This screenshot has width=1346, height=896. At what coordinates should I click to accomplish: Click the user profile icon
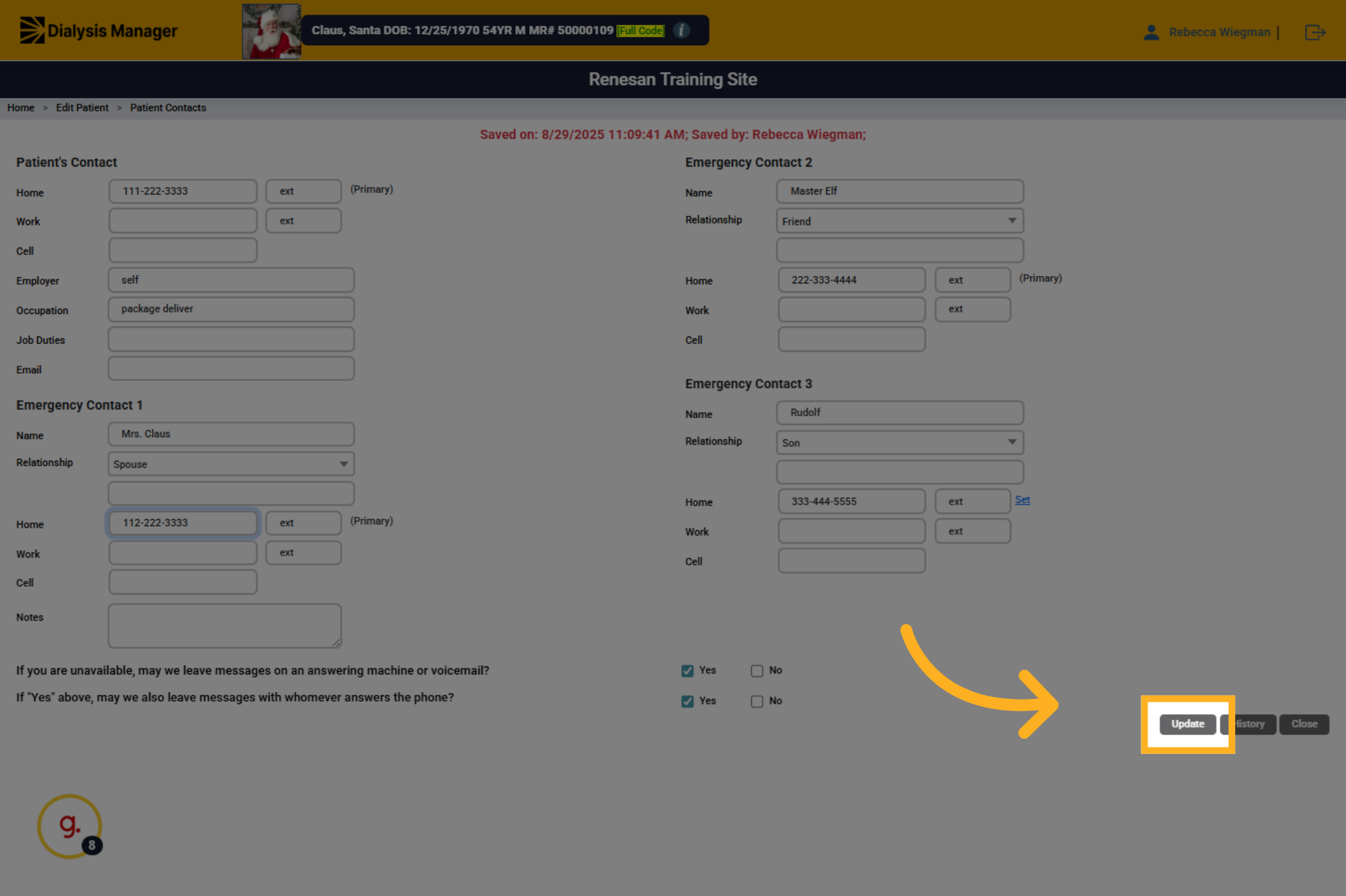1151,32
